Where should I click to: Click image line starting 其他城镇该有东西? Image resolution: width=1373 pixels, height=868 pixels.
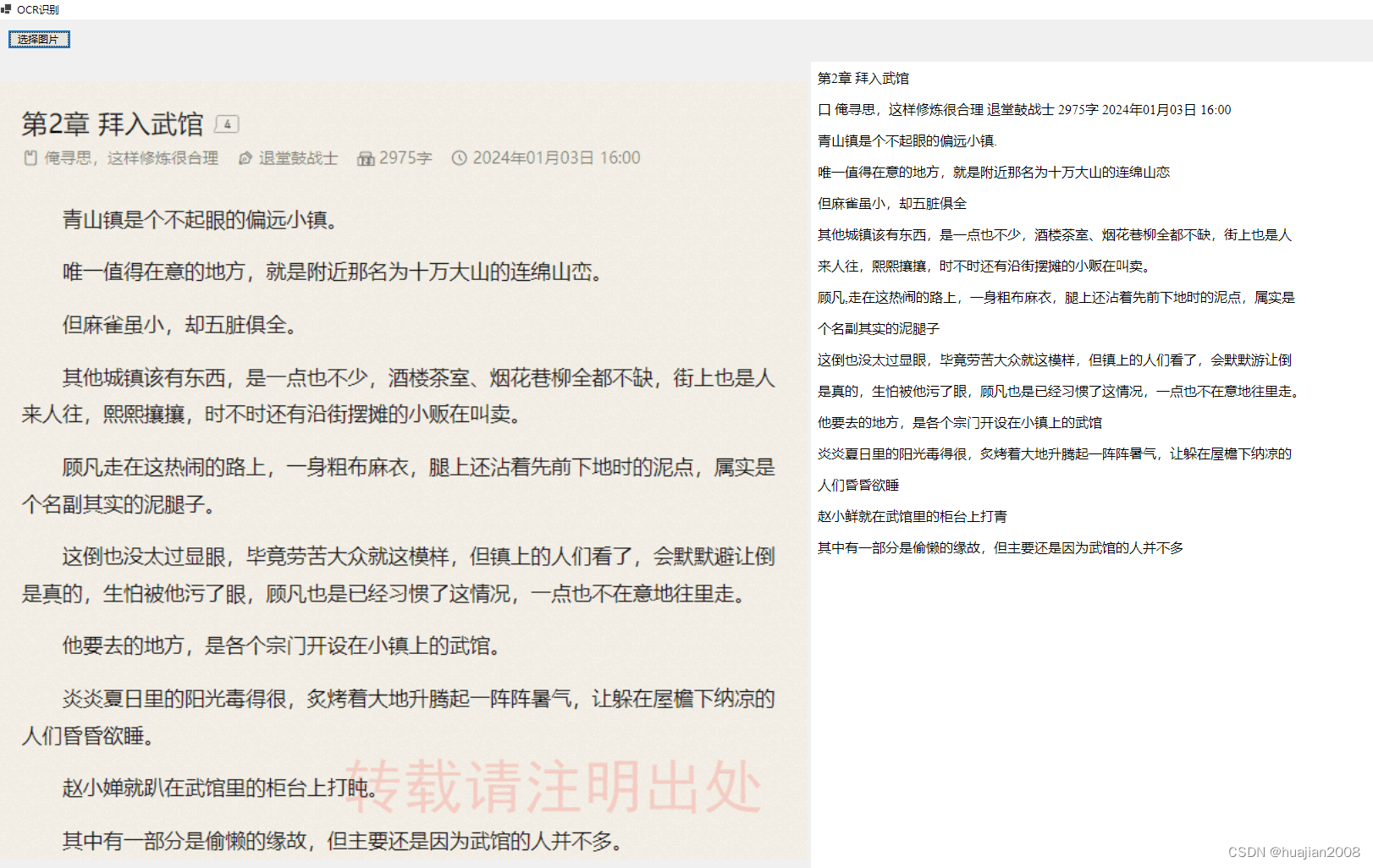tap(418, 377)
